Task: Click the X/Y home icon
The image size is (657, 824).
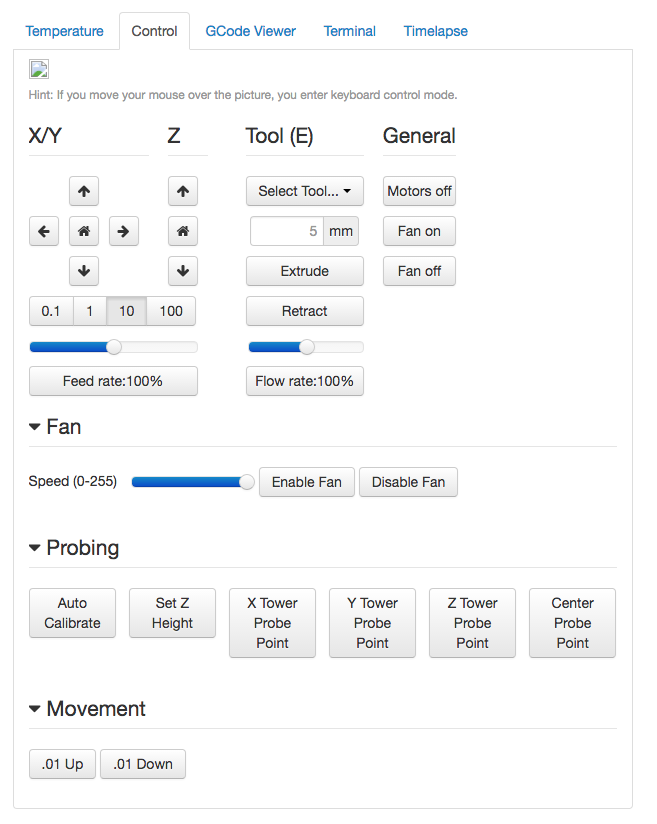Action: (84, 231)
